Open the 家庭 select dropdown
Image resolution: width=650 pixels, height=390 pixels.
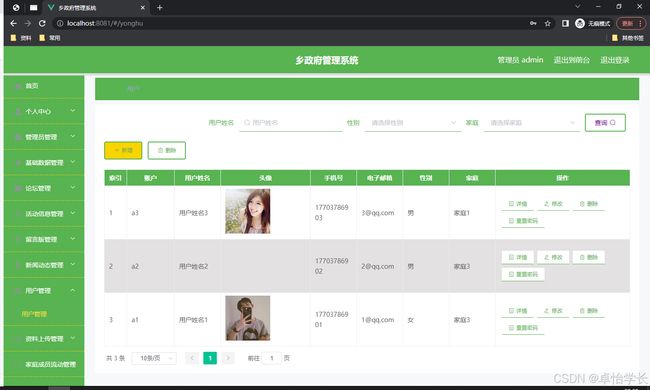point(532,123)
